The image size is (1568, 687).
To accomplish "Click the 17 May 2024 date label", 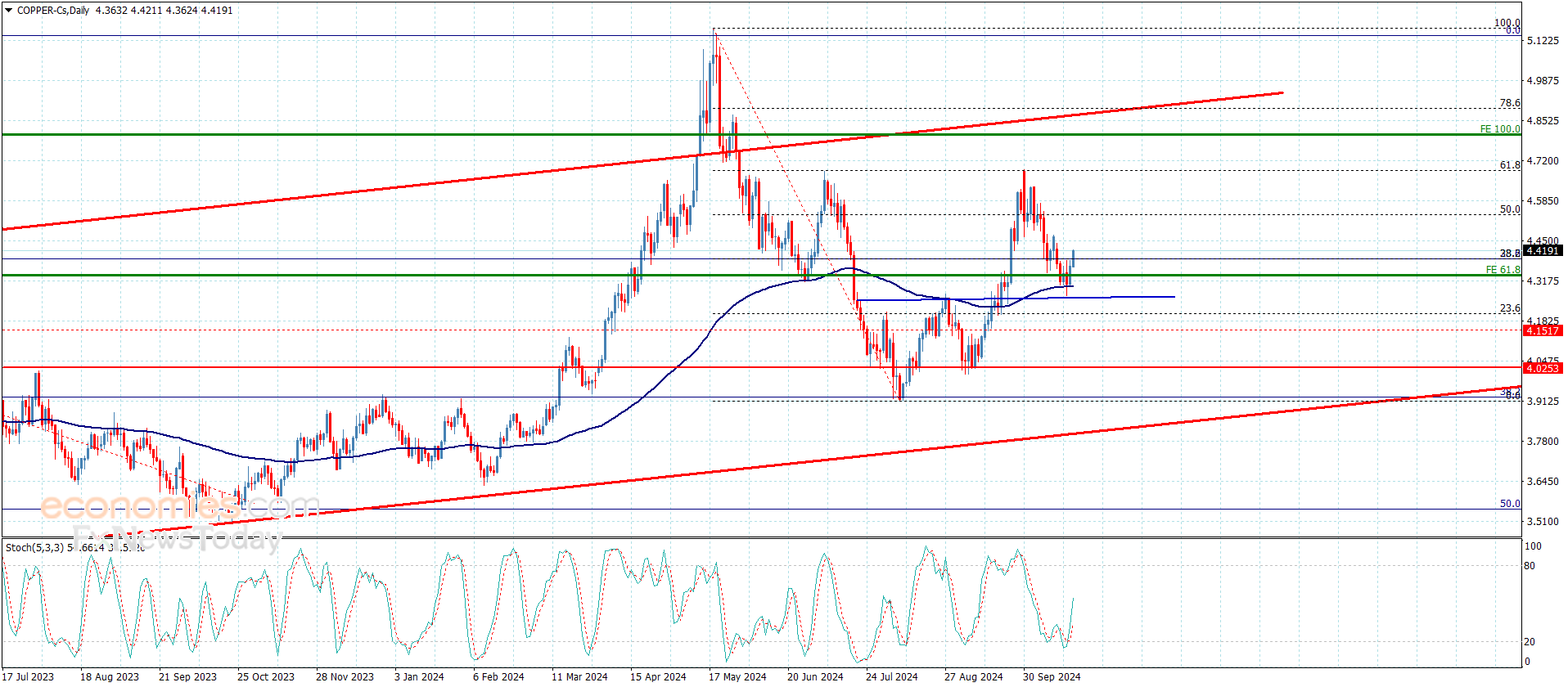I will pyautogui.click(x=737, y=676).
